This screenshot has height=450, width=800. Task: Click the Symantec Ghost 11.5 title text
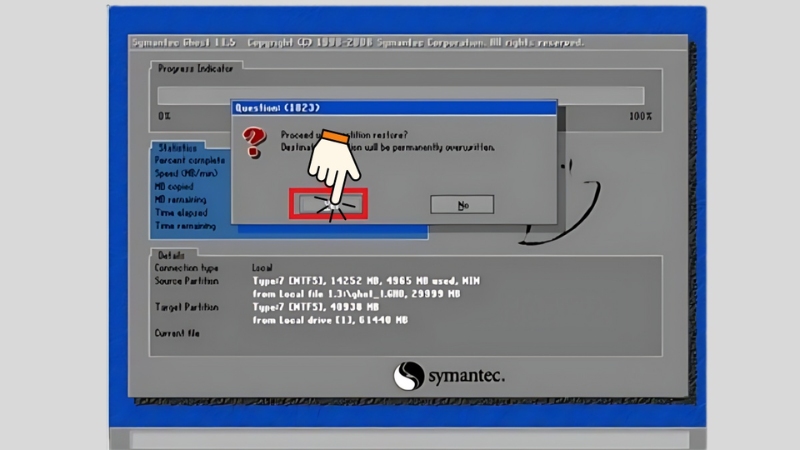[x=185, y=43]
